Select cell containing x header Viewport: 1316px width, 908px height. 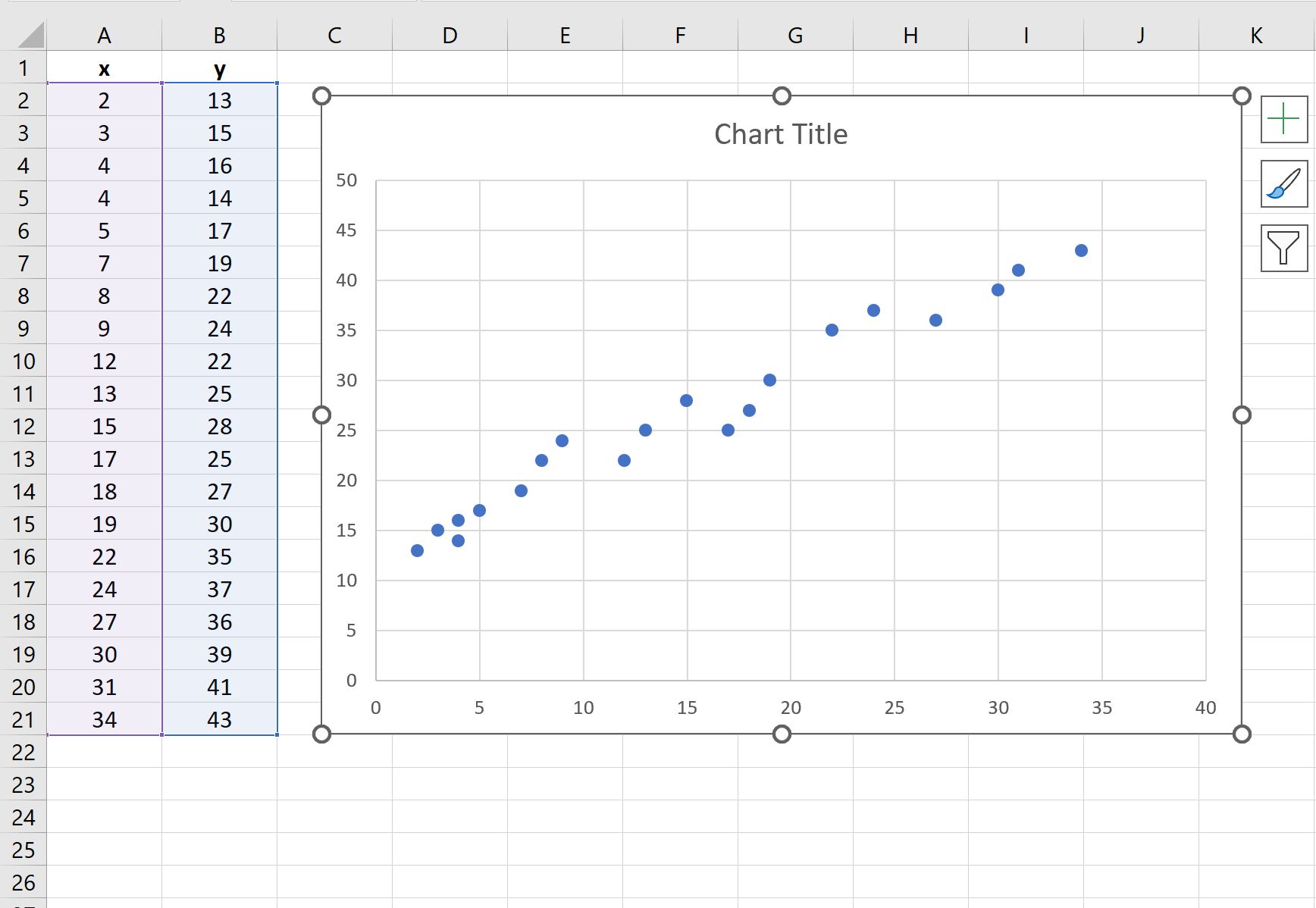(x=104, y=67)
